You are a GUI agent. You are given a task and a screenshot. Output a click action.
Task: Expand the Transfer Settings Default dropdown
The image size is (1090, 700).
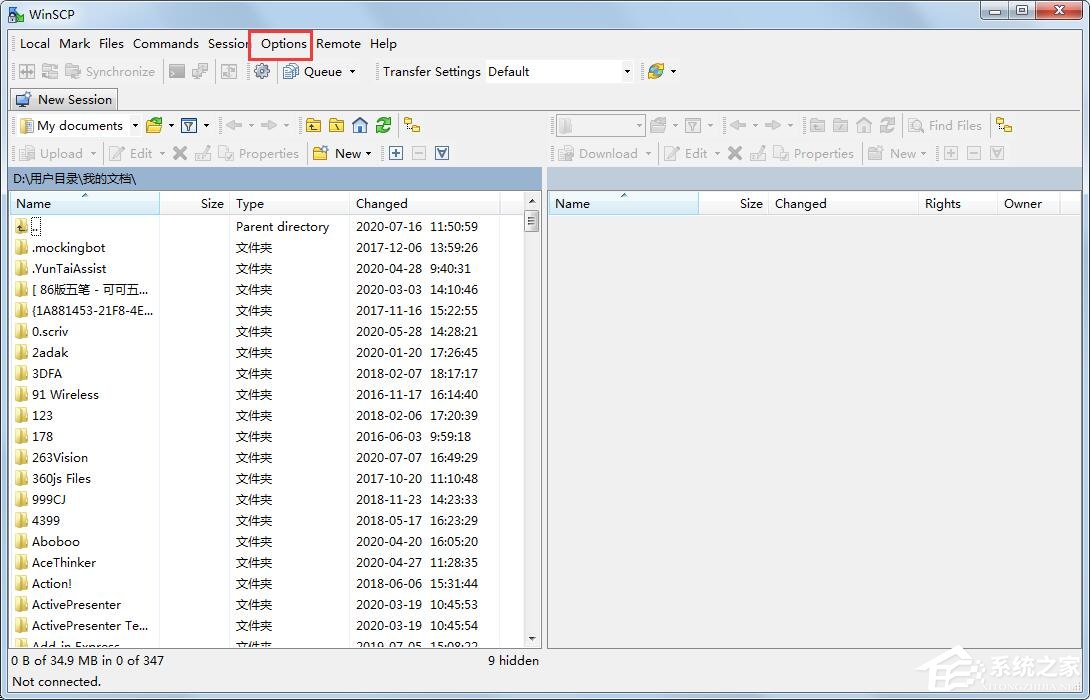coord(627,72)
